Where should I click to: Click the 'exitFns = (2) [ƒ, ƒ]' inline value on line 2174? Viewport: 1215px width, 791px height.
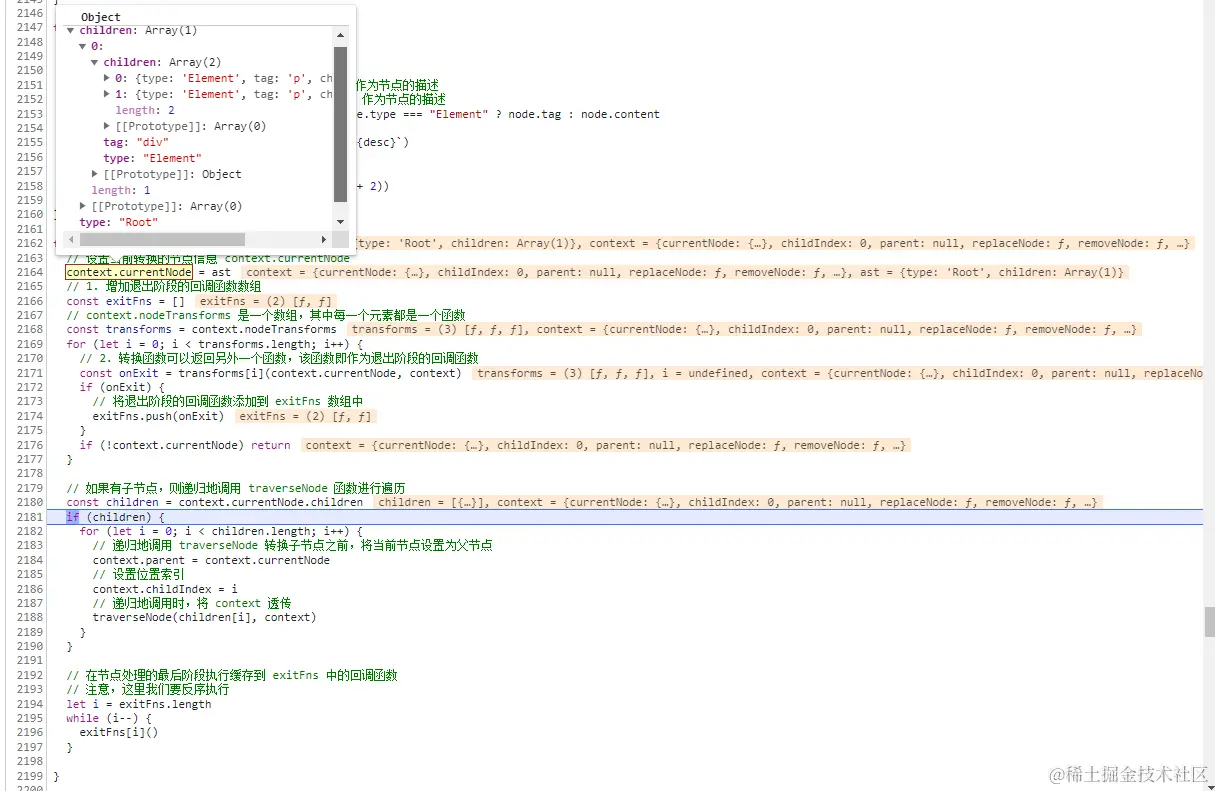click(x=305, y=416)
